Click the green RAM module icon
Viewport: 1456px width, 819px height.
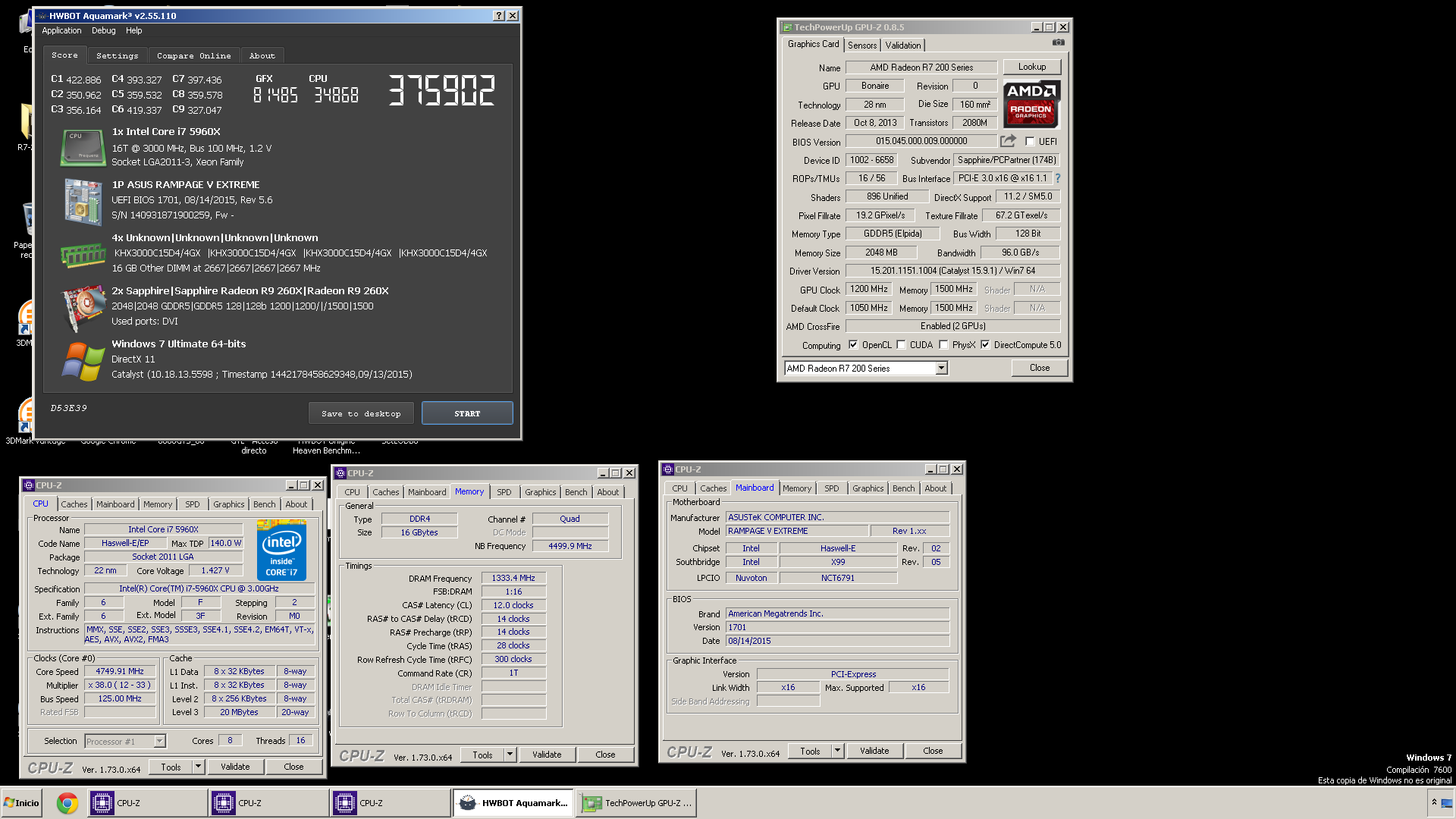[83, 255]
